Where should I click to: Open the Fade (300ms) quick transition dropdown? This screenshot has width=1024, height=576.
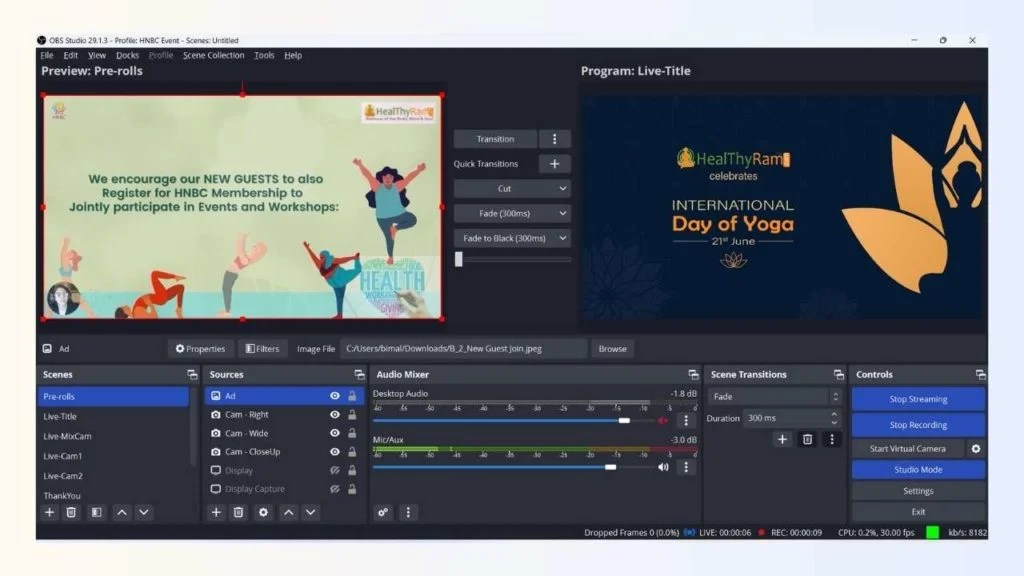(x=512, y=214)
